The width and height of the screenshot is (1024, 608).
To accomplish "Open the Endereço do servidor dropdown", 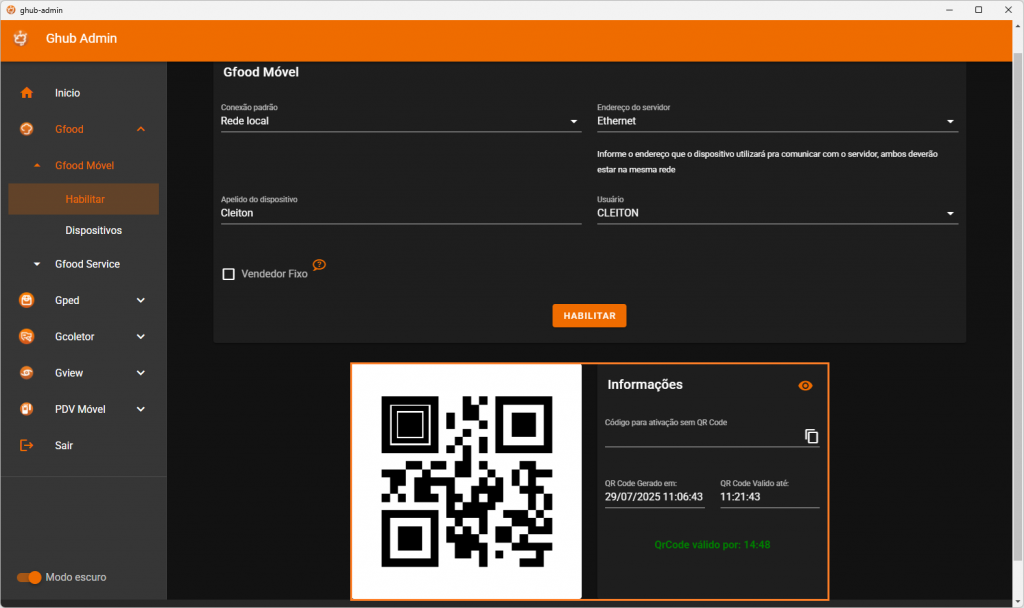I will click(777, 121).
